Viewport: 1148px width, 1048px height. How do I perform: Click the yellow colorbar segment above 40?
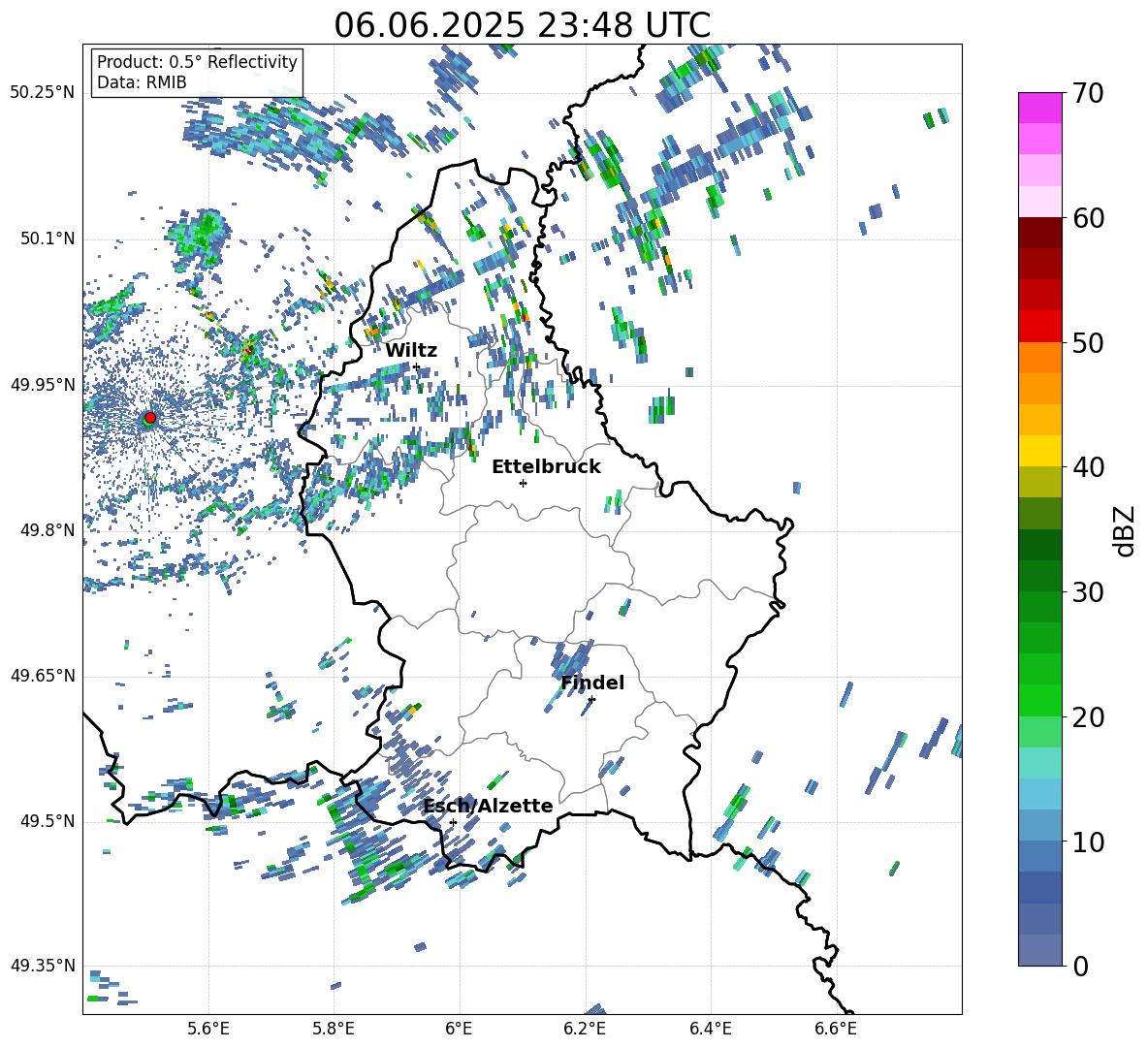1039,451
